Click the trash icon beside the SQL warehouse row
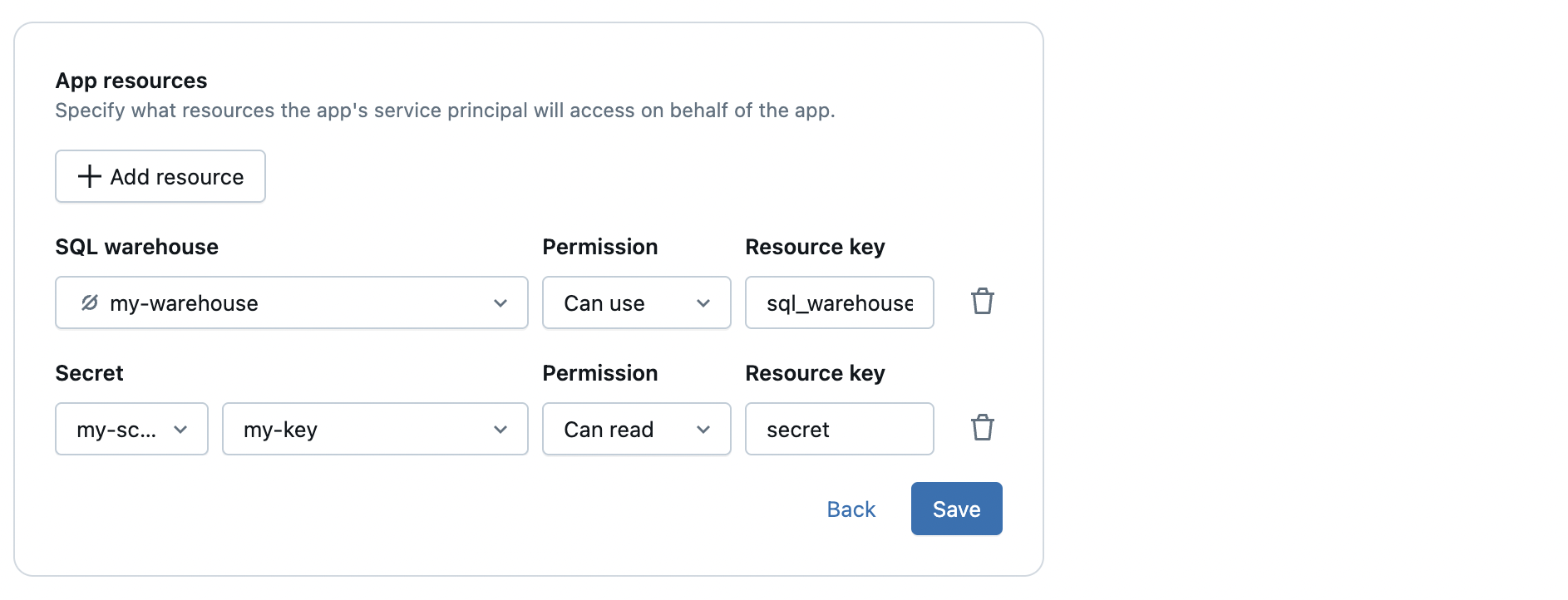This screenshot has height=600, width=1568. pos(983,302)
